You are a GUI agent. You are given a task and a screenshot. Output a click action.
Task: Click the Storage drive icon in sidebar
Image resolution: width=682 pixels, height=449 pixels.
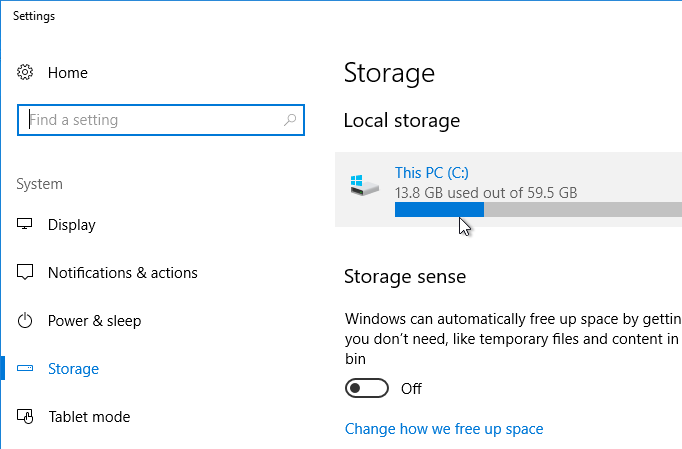coord(26,369)
